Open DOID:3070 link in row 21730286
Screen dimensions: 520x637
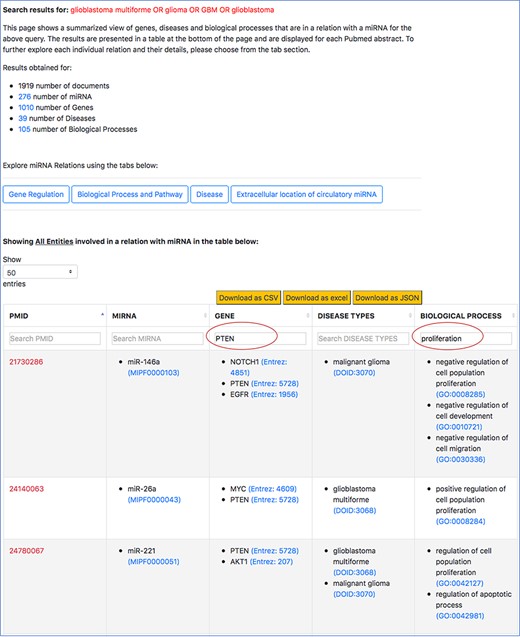(x=354, y=373)
